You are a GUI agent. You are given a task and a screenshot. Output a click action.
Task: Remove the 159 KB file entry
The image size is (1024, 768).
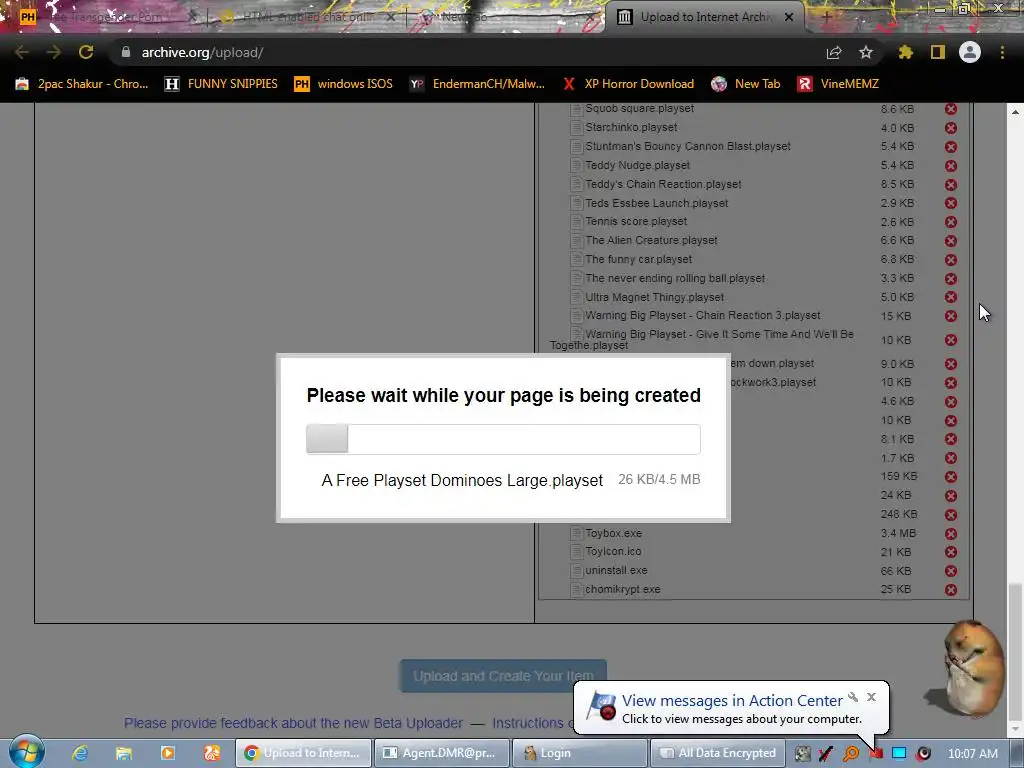pos(951,477)
